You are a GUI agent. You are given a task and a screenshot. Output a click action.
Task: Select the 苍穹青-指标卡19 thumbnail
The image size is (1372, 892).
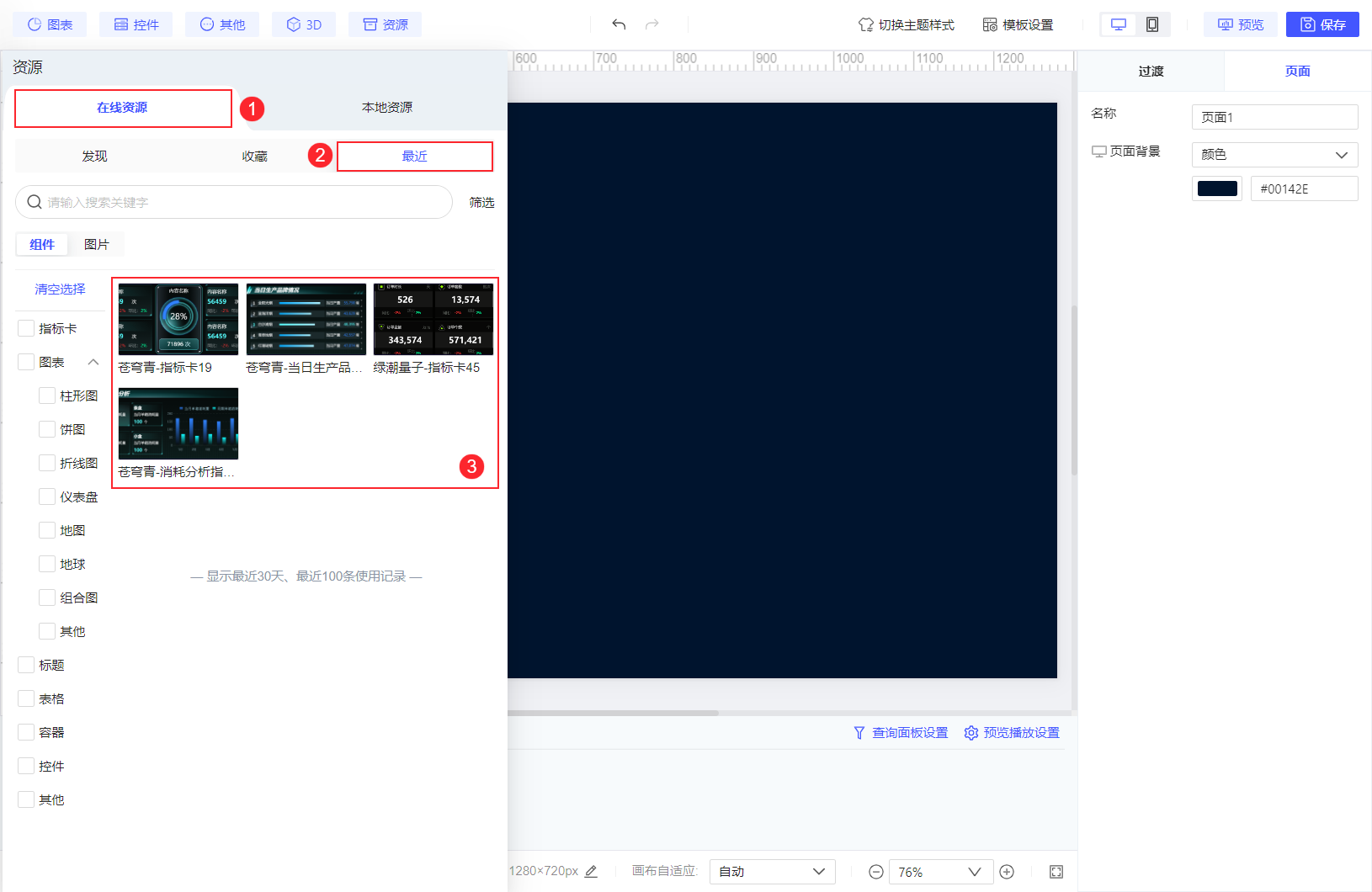coord(178,319)
